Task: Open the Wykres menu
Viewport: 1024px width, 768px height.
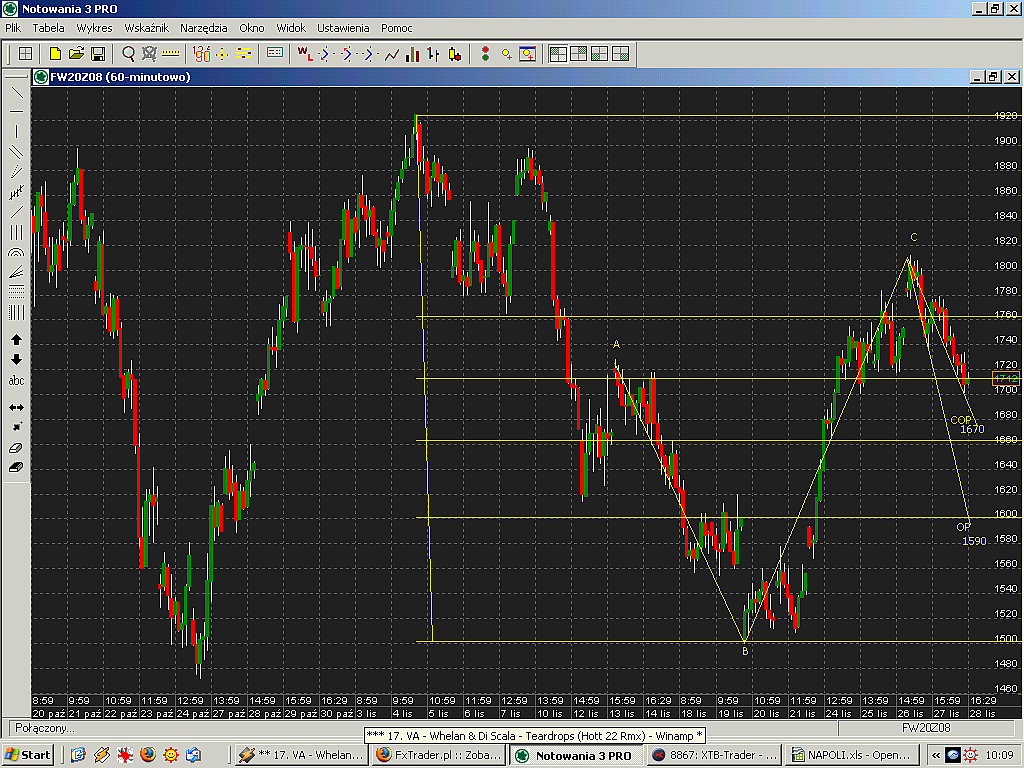Action: 94,28
